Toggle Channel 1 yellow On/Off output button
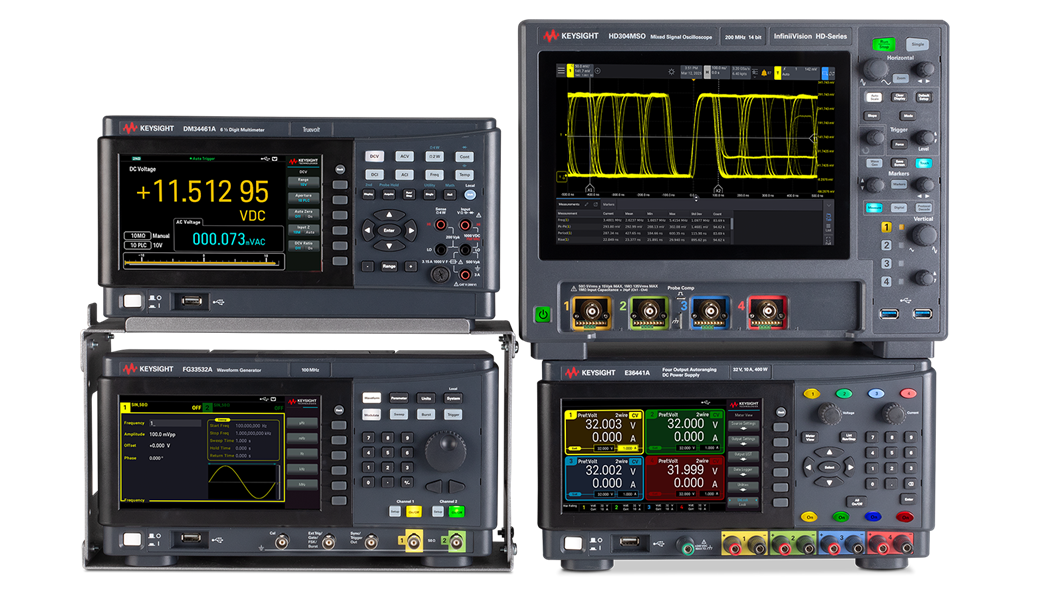The width and height of the screenshot is (1064, 598). coord(414,512)
